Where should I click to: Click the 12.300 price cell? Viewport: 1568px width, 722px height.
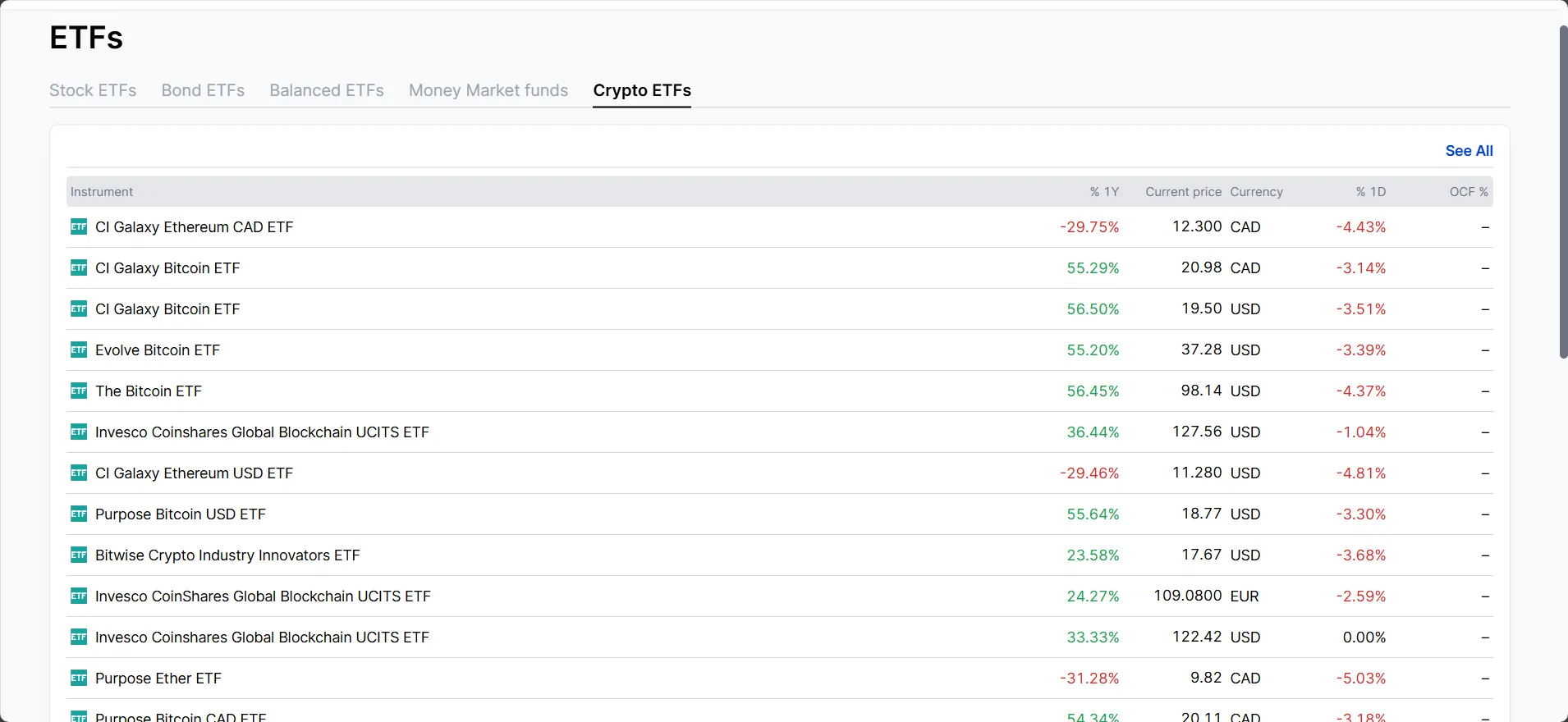[1197, 226]
